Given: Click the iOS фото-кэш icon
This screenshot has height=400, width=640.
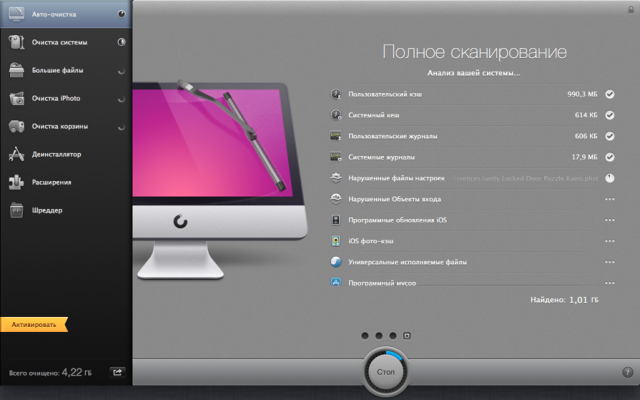Looking at the screenshot, I should pyautogui.click(x=336, y=241).
